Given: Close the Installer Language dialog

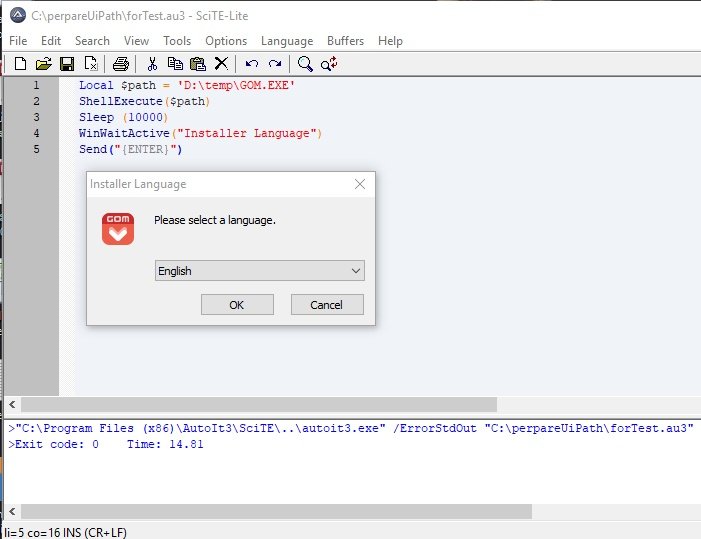Looking at the screenshot, I should coord(360,184).
